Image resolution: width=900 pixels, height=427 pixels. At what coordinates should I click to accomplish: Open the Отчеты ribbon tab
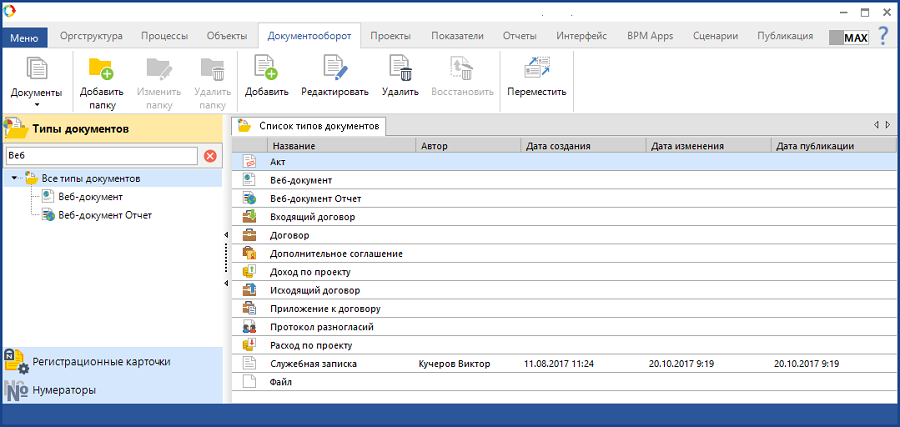(x=520, y=36)
